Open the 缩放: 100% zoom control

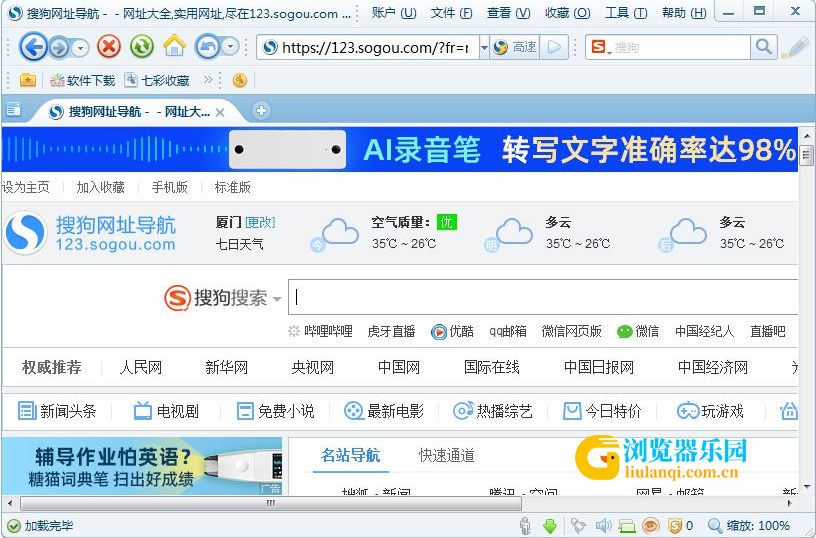749,526
